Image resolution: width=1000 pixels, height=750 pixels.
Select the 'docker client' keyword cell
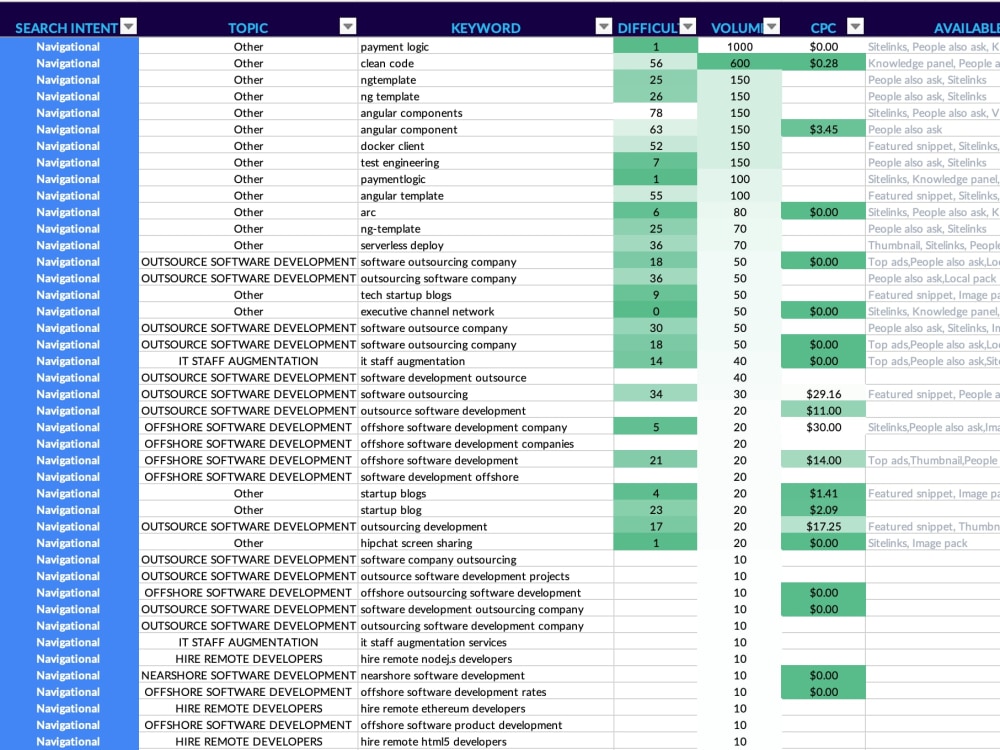485,146
